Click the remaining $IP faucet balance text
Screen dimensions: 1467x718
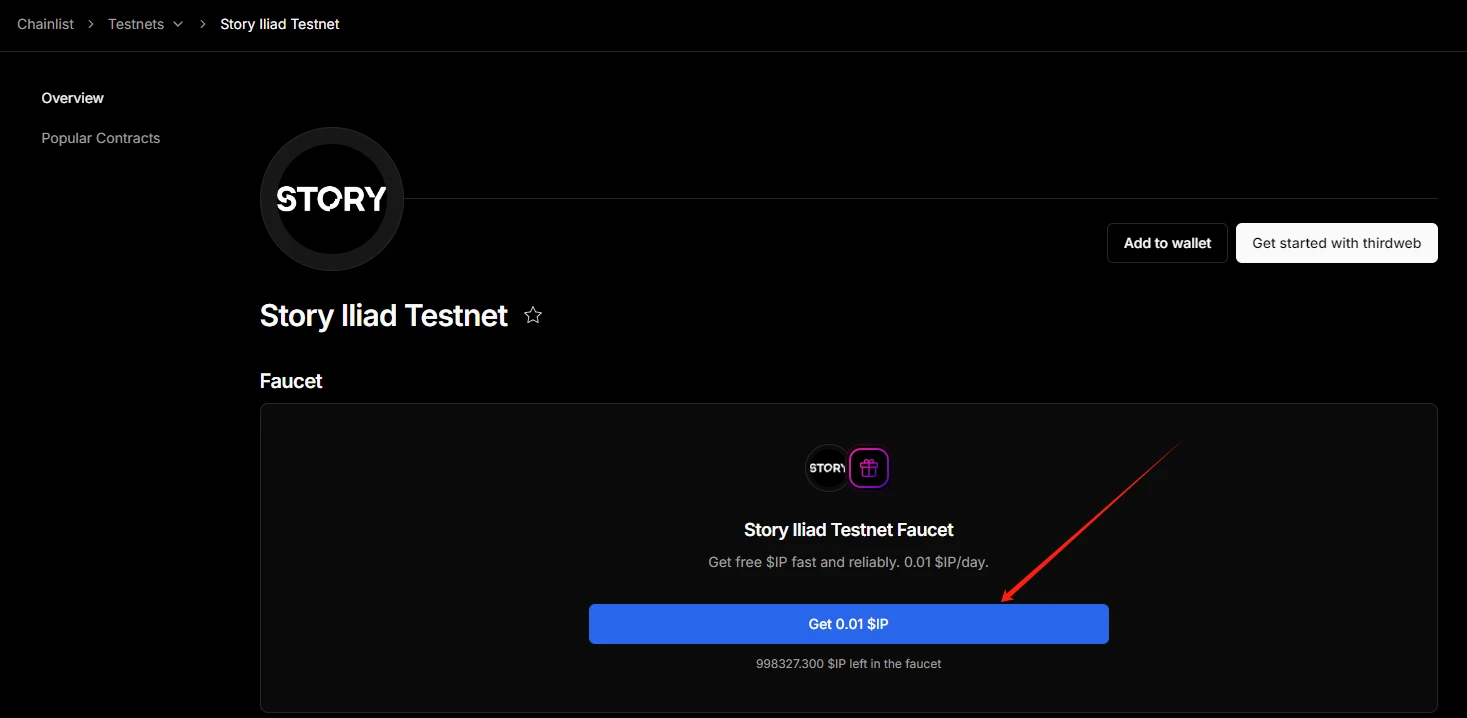pyautogui.click(x=848, y=664)
